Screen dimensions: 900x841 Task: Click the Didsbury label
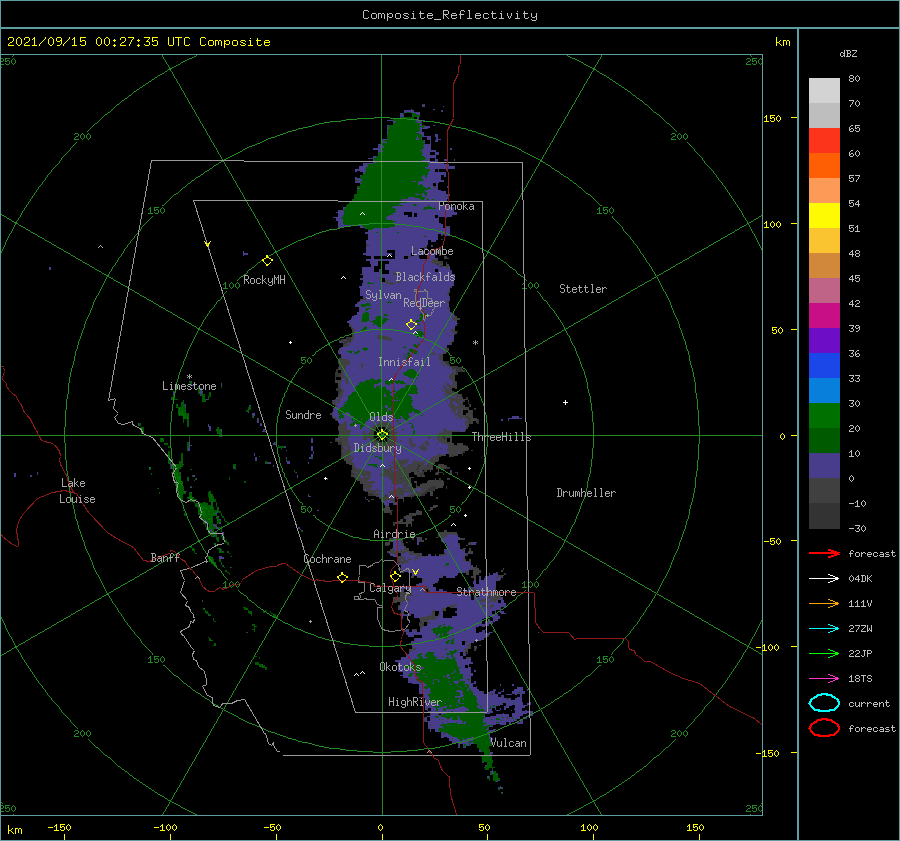tap(377, 448)
